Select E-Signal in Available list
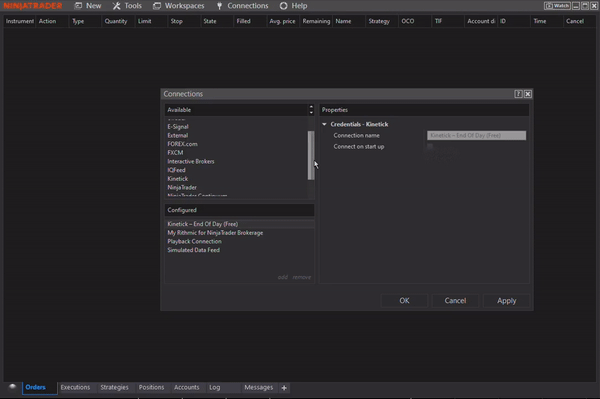Viewport: 600px width, 399px height. pyautogui.click(x=178, y=127)
